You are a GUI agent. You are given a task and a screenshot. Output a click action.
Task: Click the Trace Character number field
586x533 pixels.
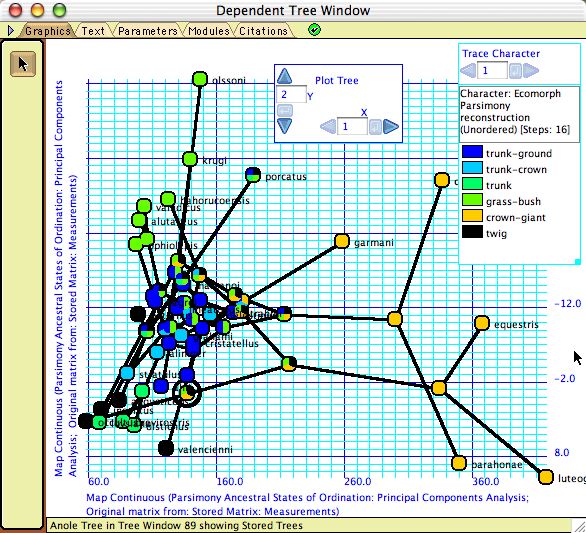492,71
